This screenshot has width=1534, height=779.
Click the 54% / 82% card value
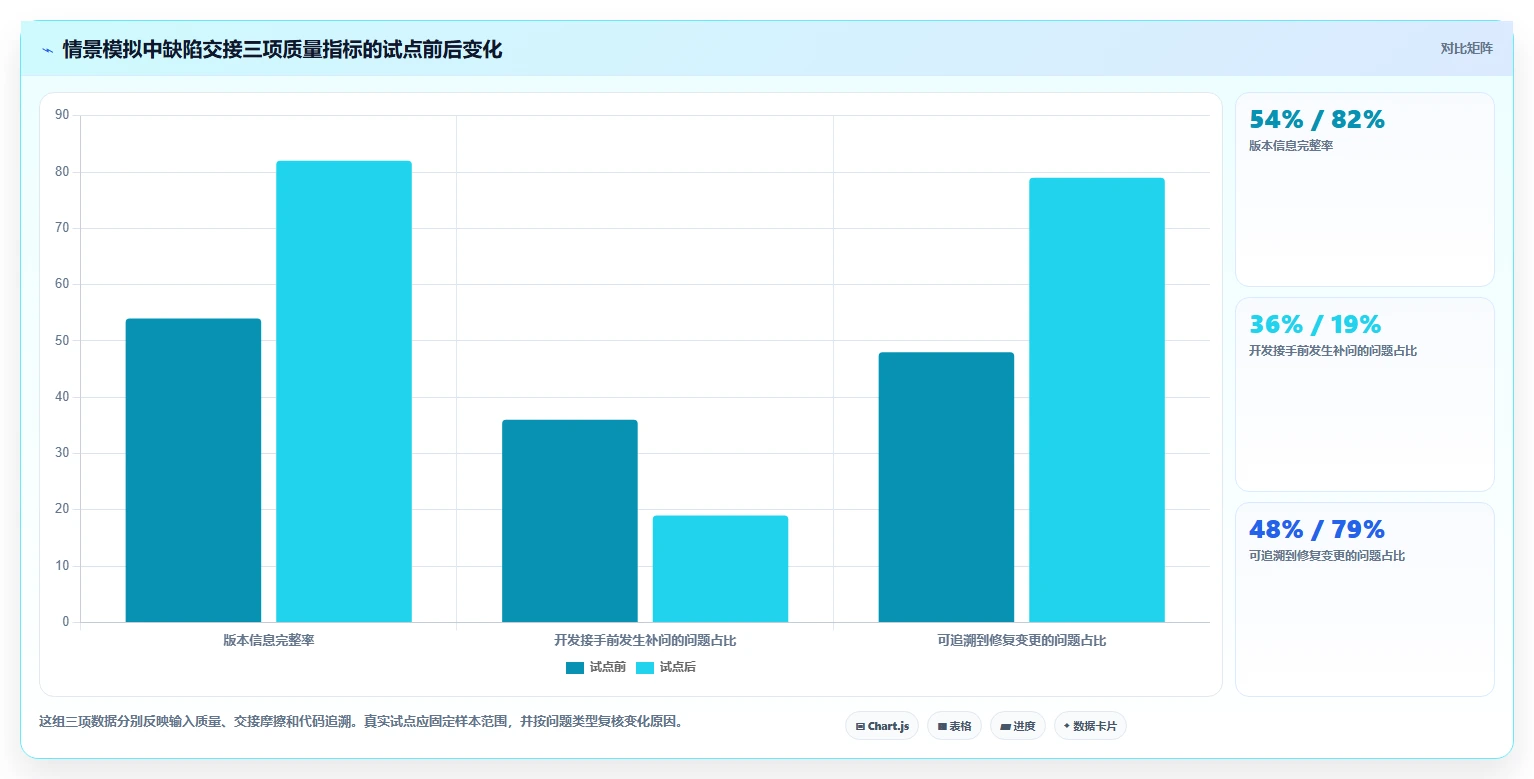1317,120
